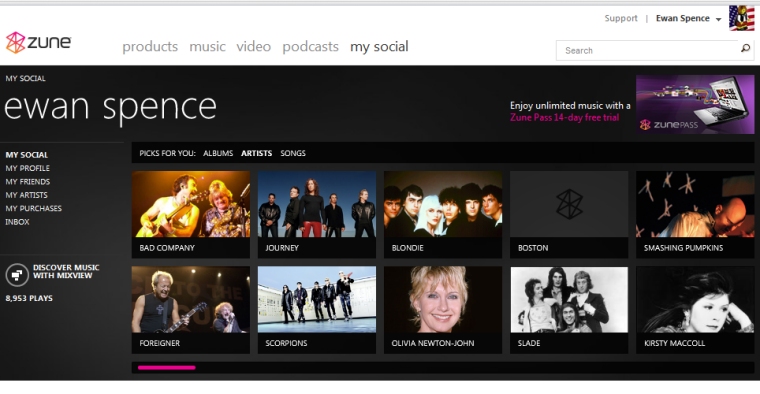The image size is (760, 394).
Task: Open the Journey artist thumbnail
Action: (x=317, y=204)
